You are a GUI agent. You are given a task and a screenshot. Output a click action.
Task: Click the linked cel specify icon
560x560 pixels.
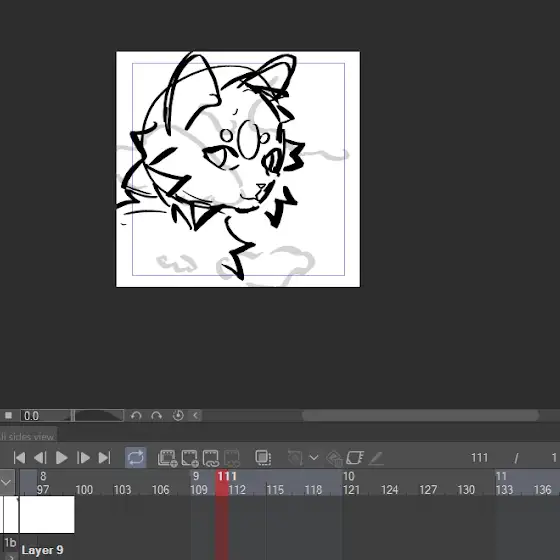click(x=211, y=458)
